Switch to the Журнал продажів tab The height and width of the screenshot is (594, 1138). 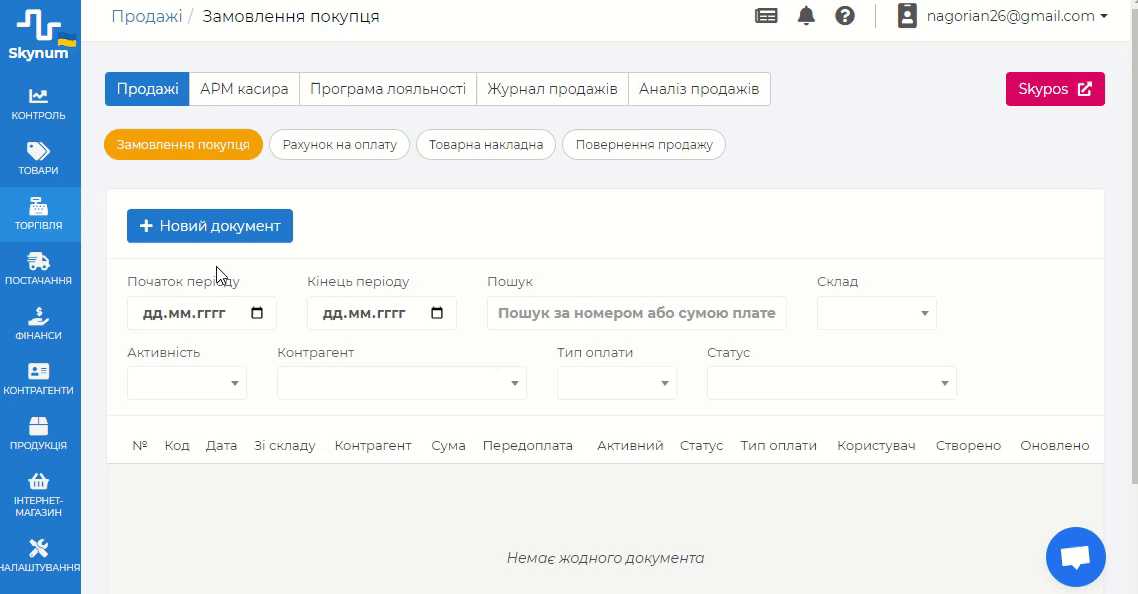pyautogui.click(x=552, y=89)
